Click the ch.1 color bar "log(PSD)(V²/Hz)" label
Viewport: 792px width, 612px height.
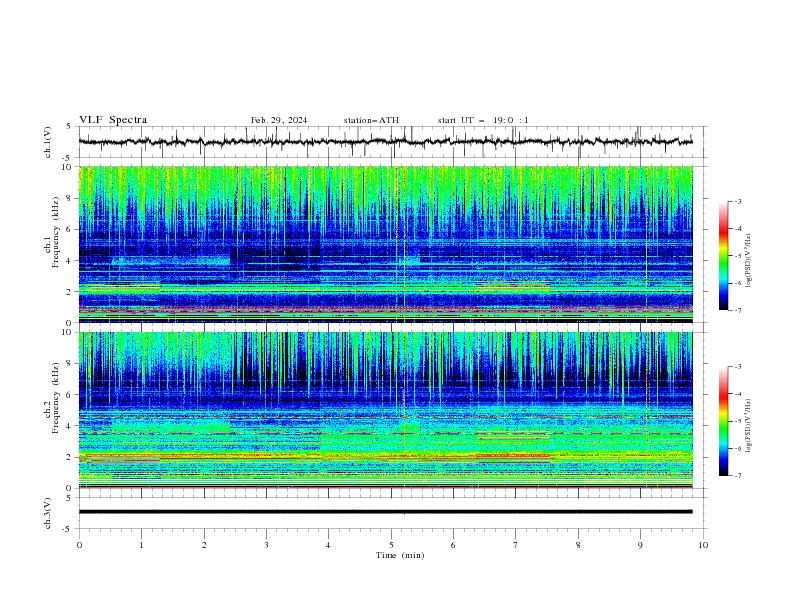point(748,261)
